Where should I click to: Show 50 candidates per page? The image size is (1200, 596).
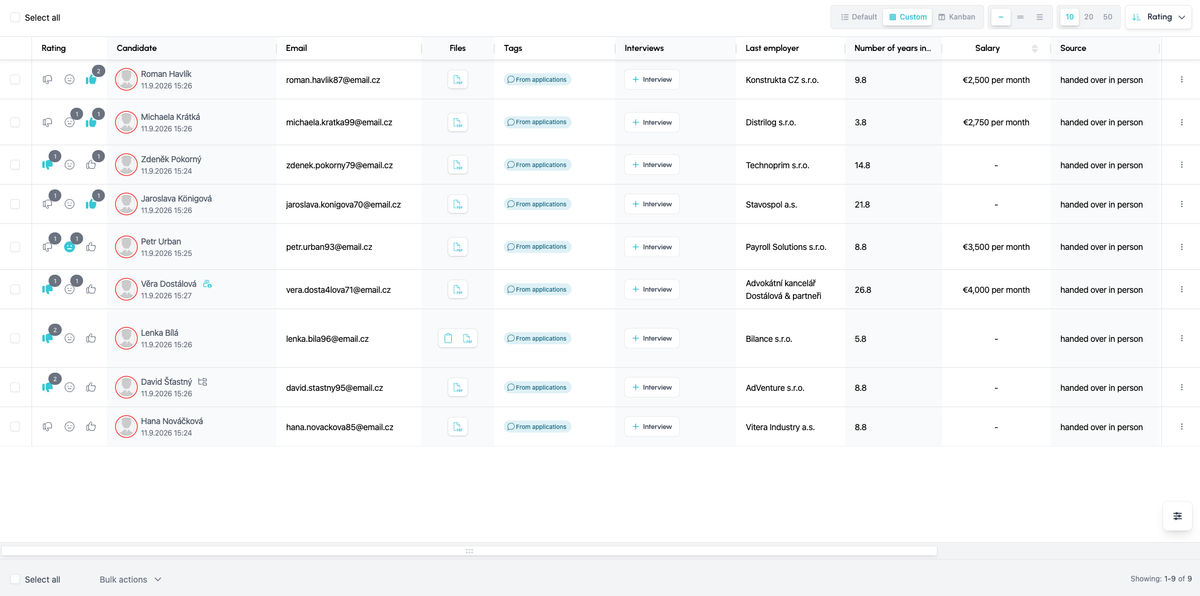[x=1107, y=17]
